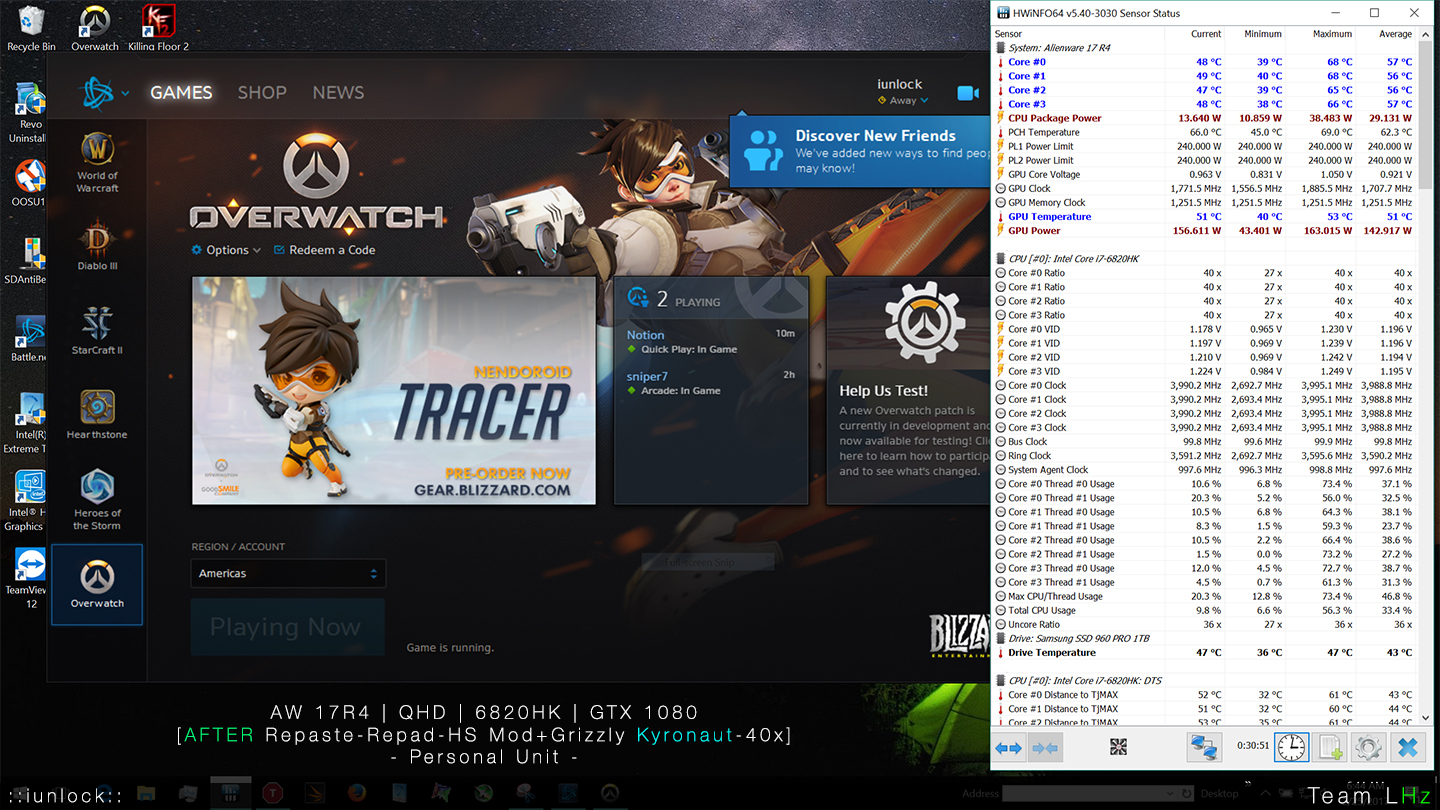Reset sensor statistics using the clock button

point(1291,747)
